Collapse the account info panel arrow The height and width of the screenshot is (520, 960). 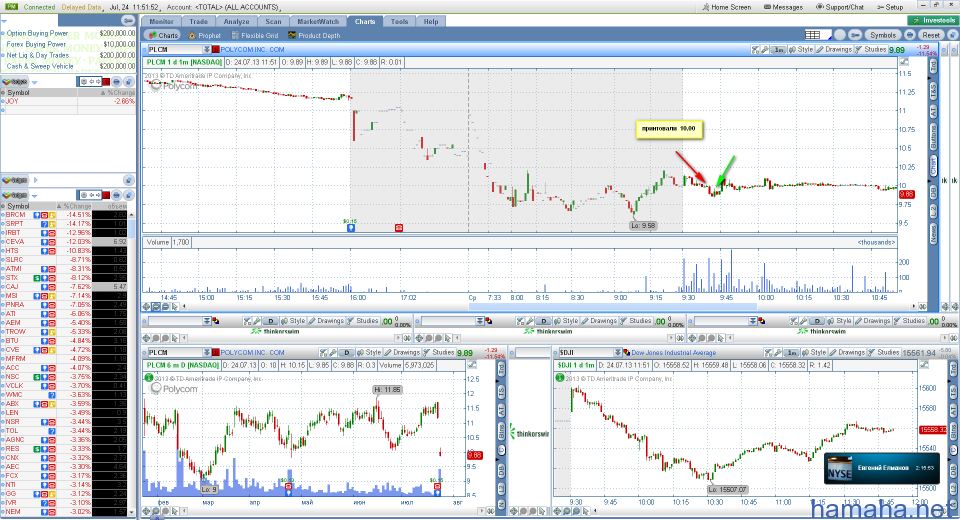pos(4,20)
